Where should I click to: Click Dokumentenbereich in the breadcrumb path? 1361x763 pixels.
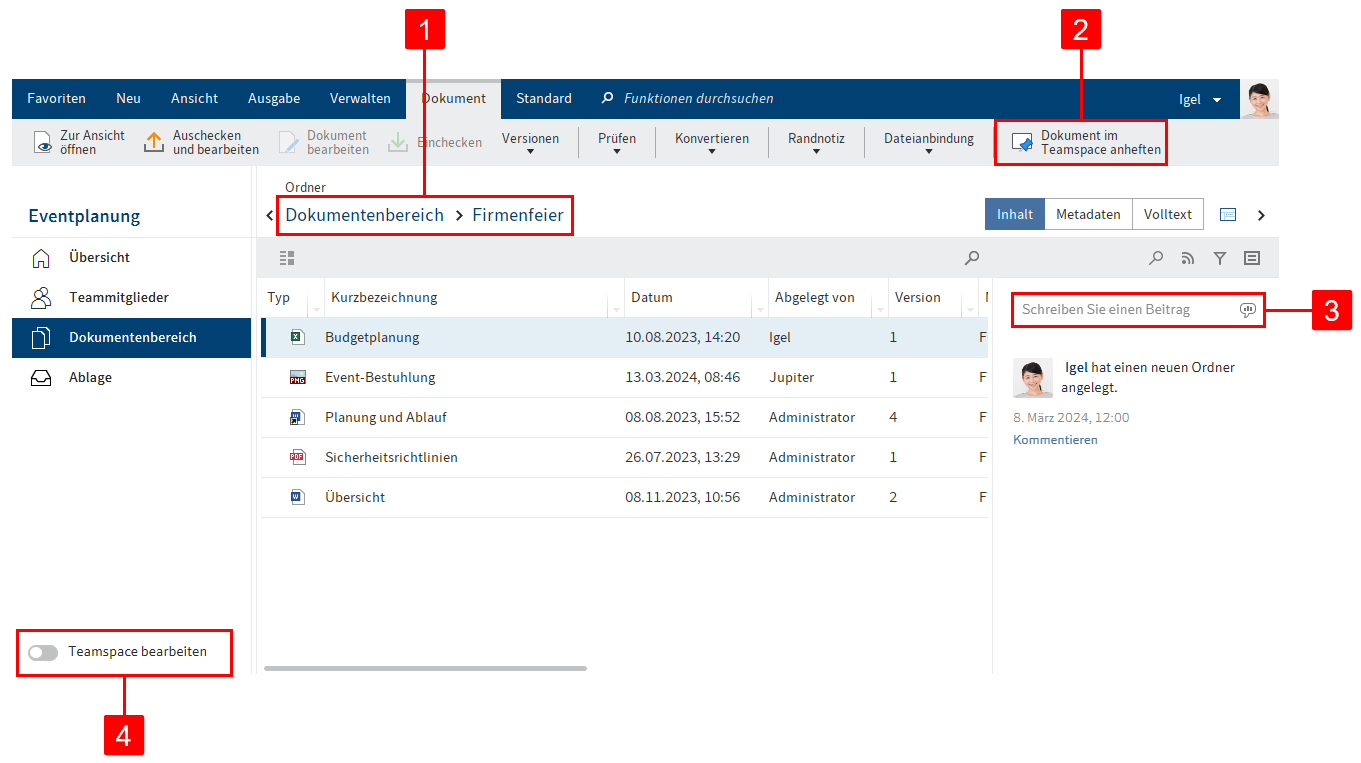(364, 215)
